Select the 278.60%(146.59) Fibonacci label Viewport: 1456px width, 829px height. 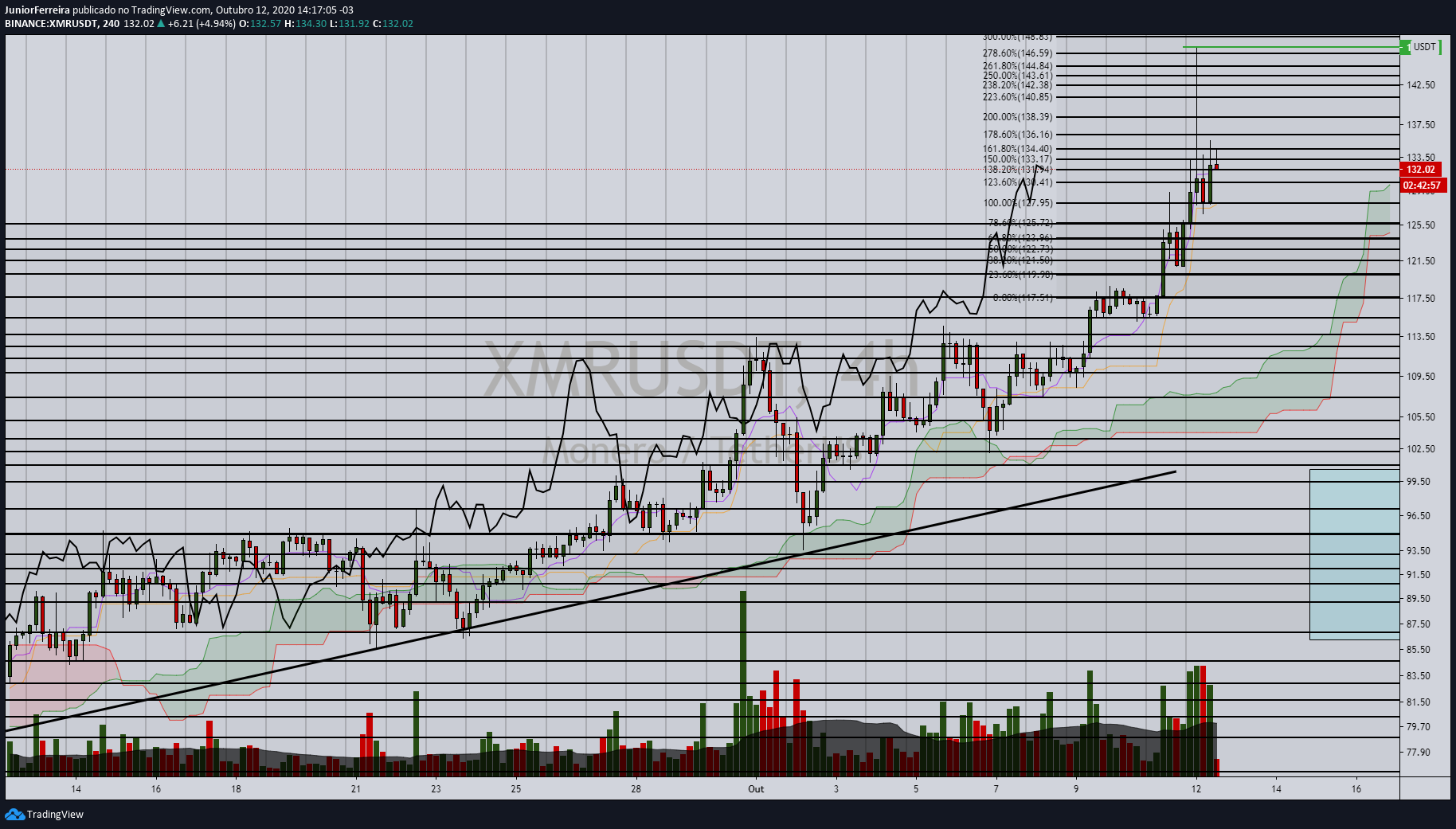[x=1017, y=53]
